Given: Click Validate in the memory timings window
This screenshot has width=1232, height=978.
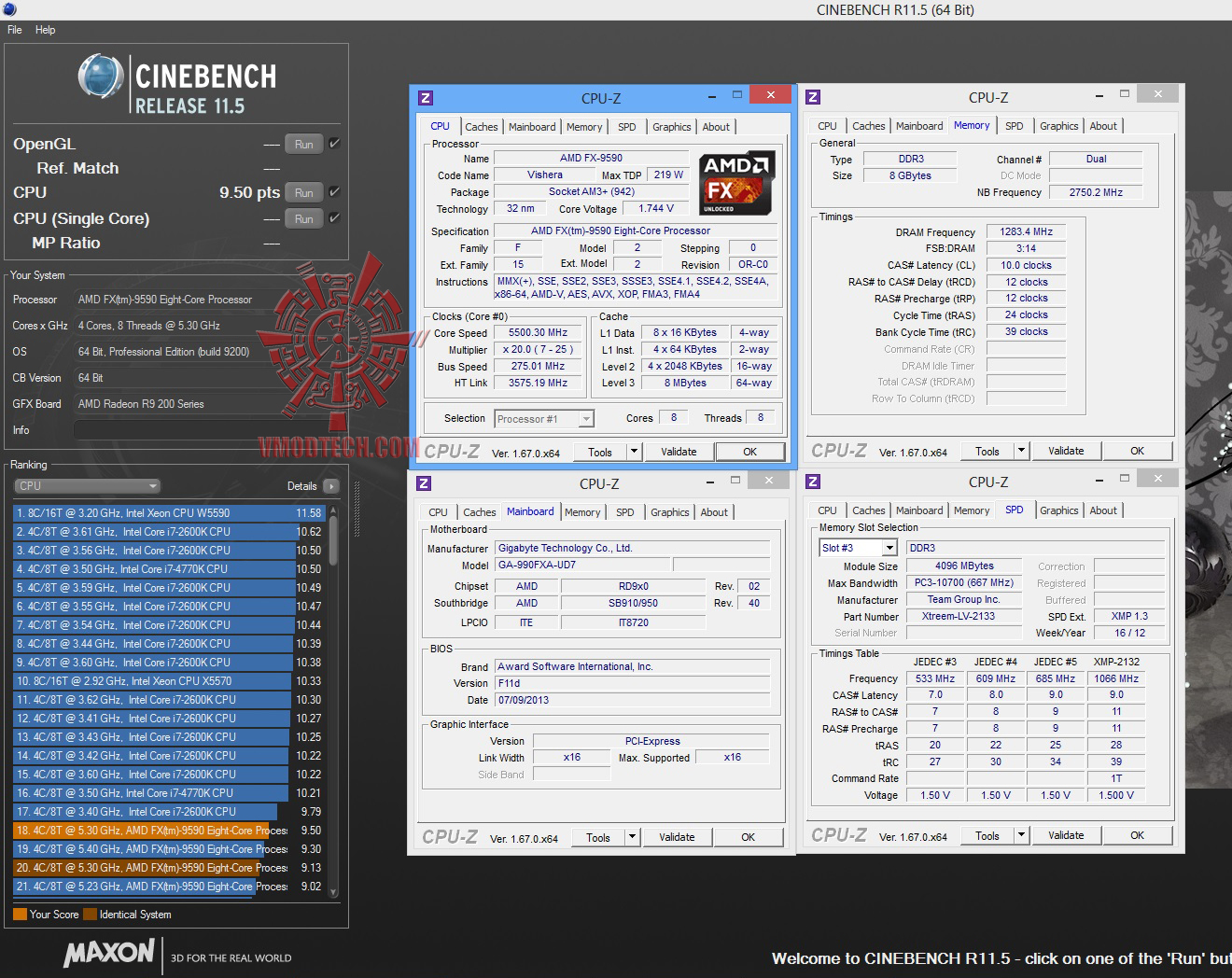Looking at the screenshot, I should 1066,451.
